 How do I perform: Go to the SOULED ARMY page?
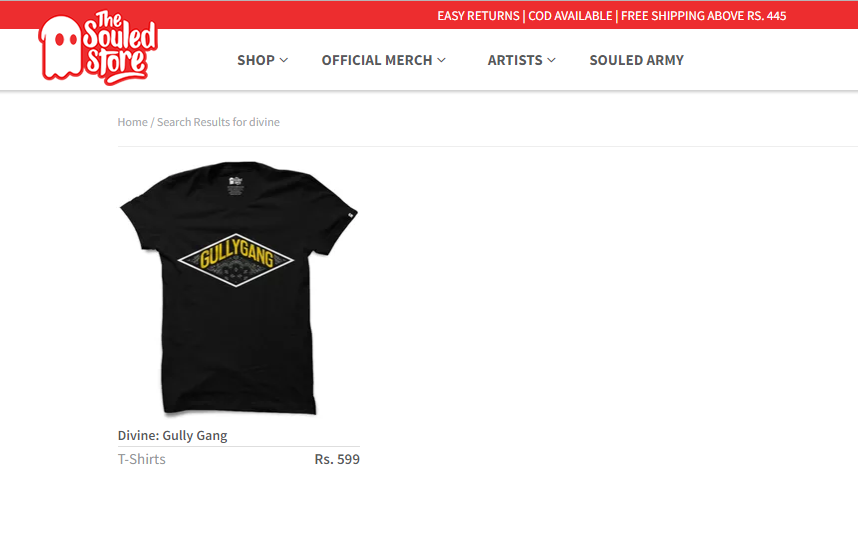(636, 60)
